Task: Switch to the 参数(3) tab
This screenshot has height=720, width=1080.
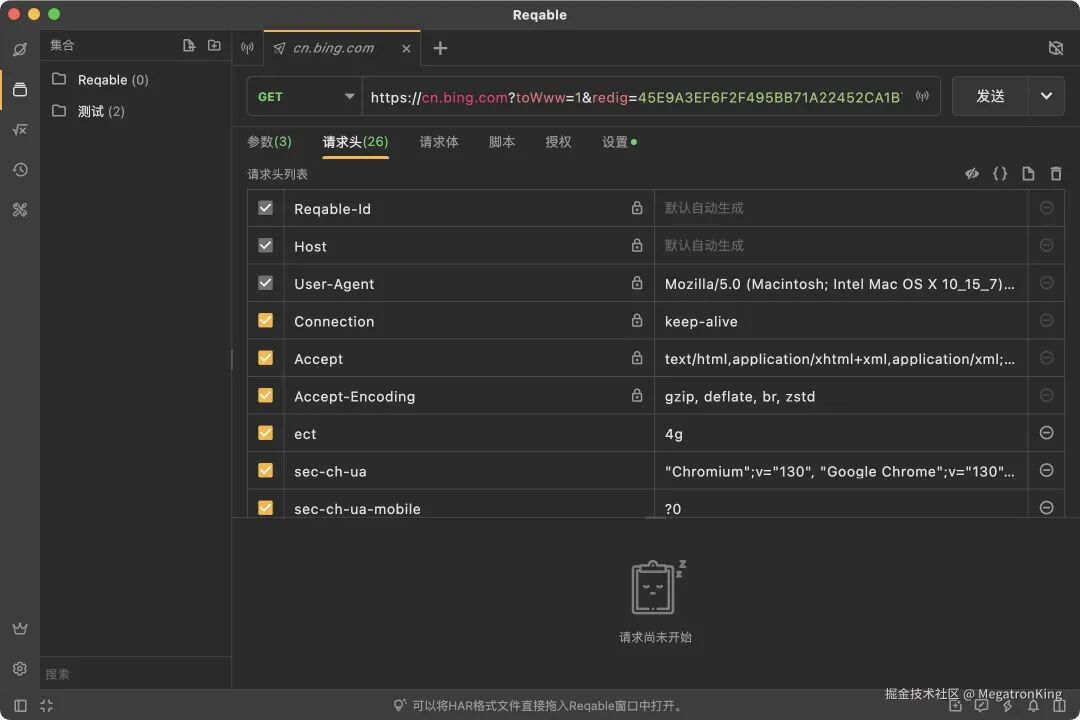Action: coord(268,142)
